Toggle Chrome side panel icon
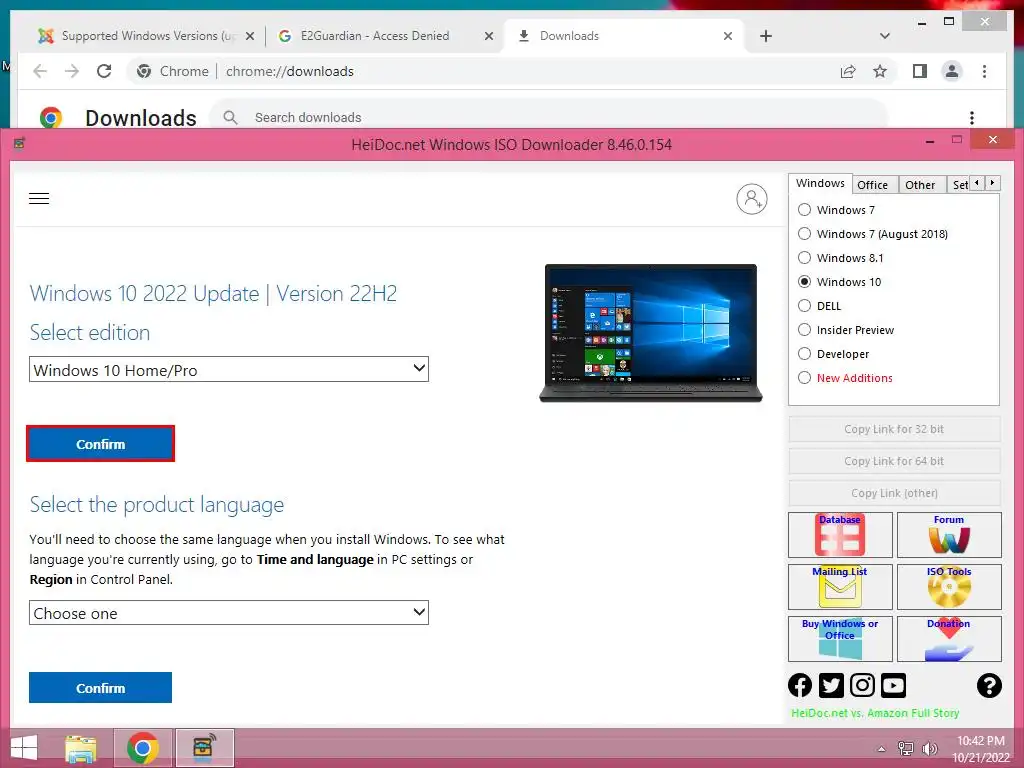 click(920, 71)
